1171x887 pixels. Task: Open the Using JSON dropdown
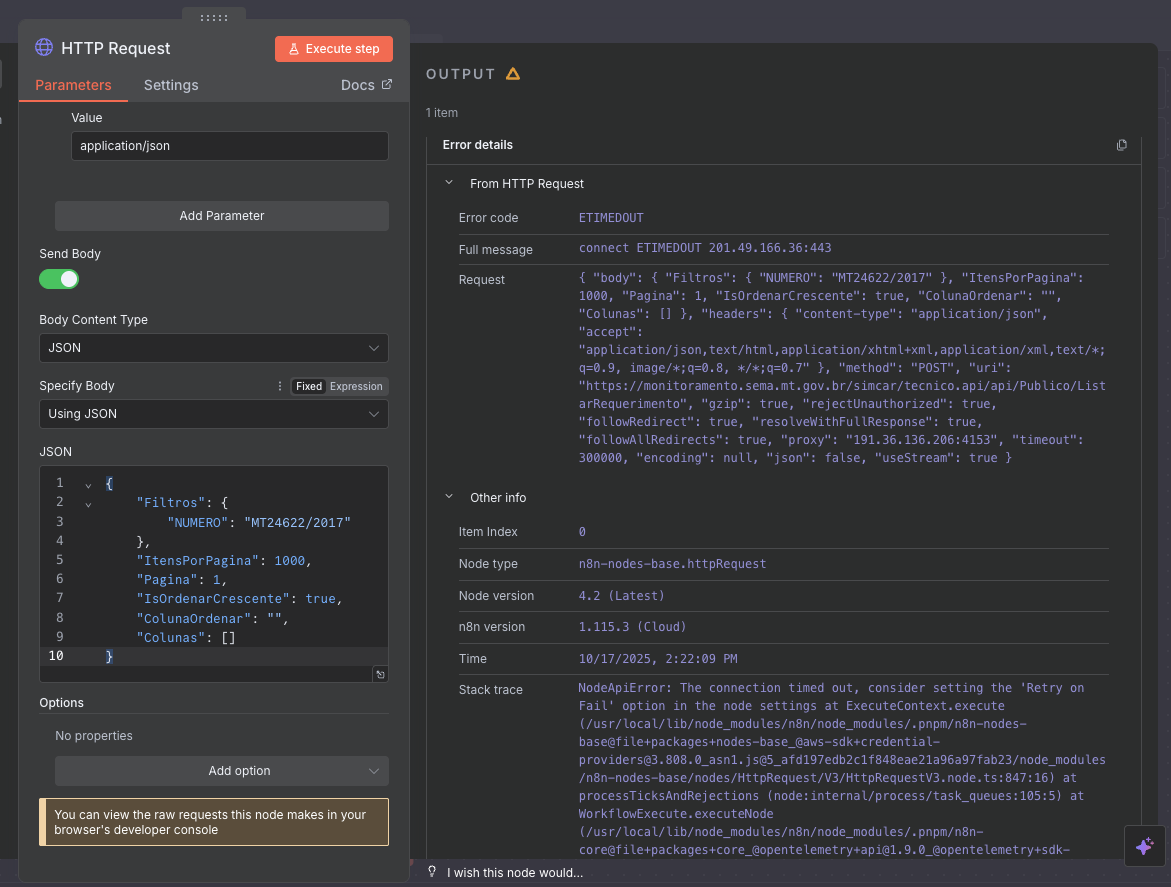(x=214, y=414)
